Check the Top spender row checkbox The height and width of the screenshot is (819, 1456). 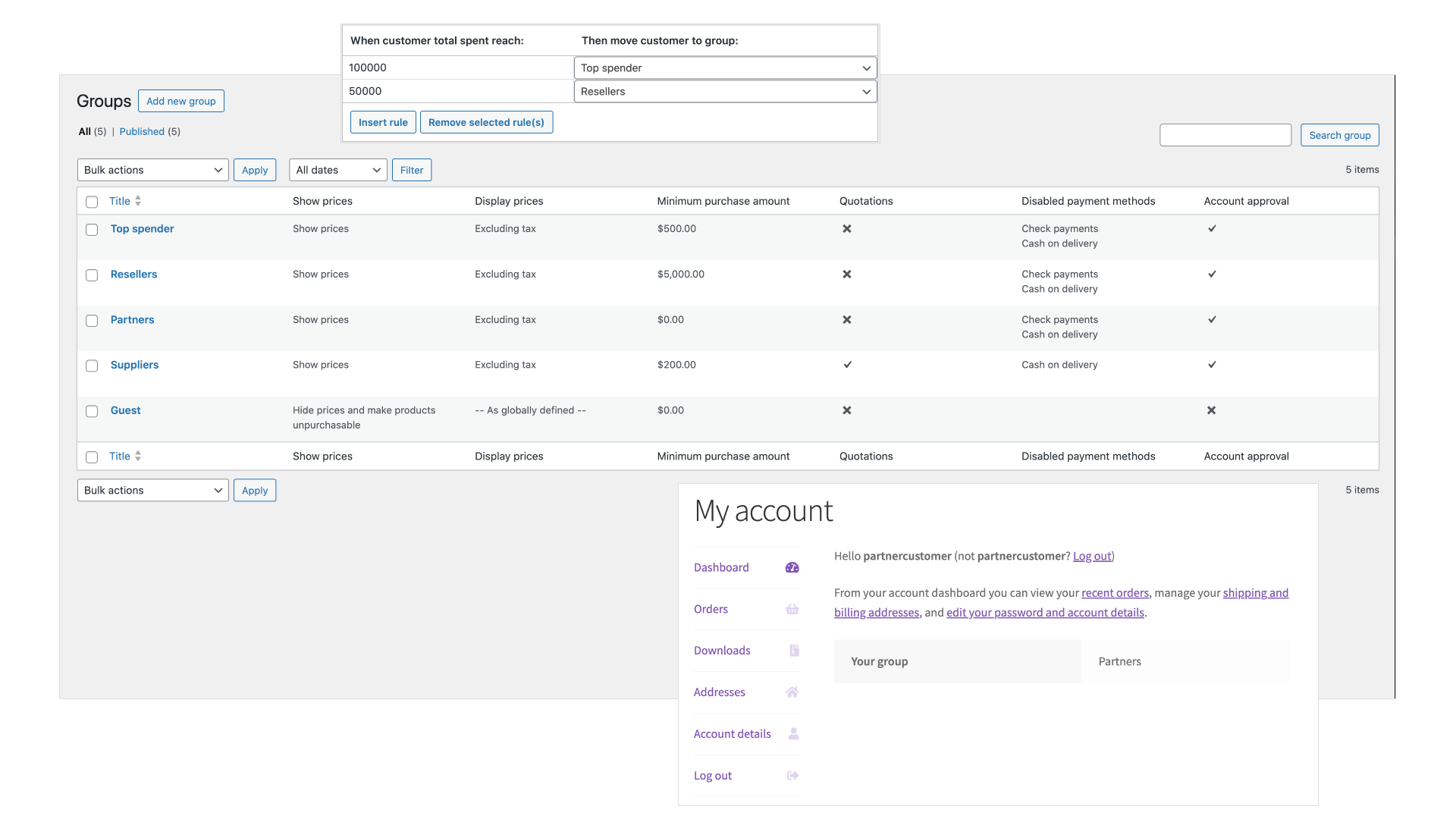pos(92,230)
